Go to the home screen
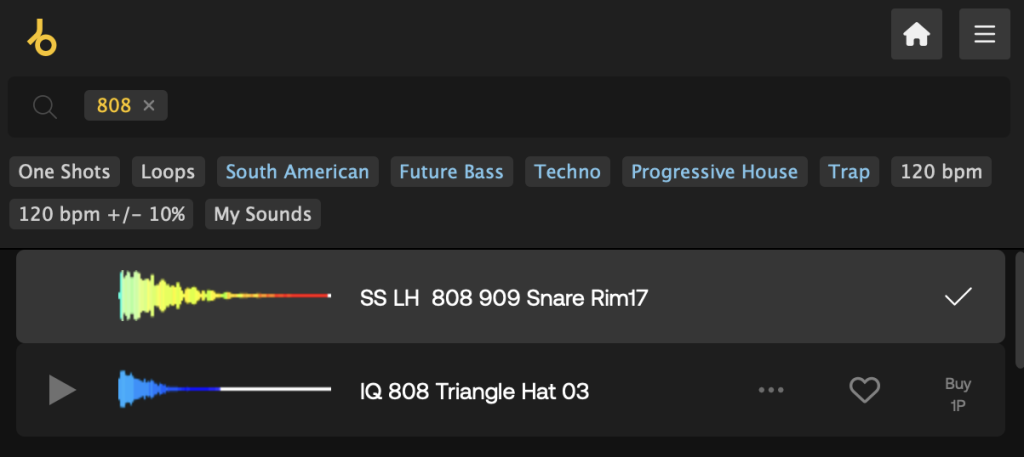Screen dimensions: 1024x457 point(916,35)
